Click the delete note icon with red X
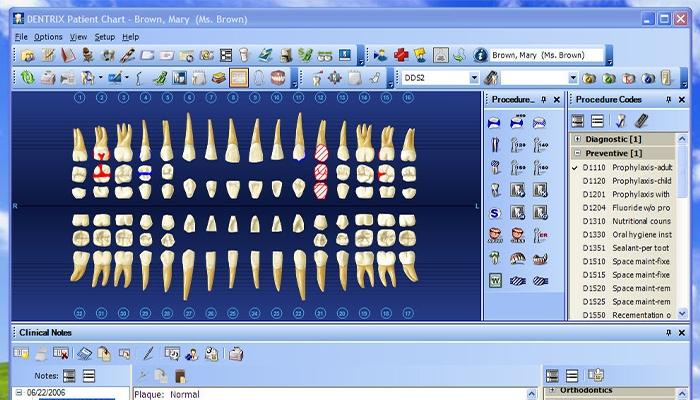Screen dimensions: 700x400 61,354
